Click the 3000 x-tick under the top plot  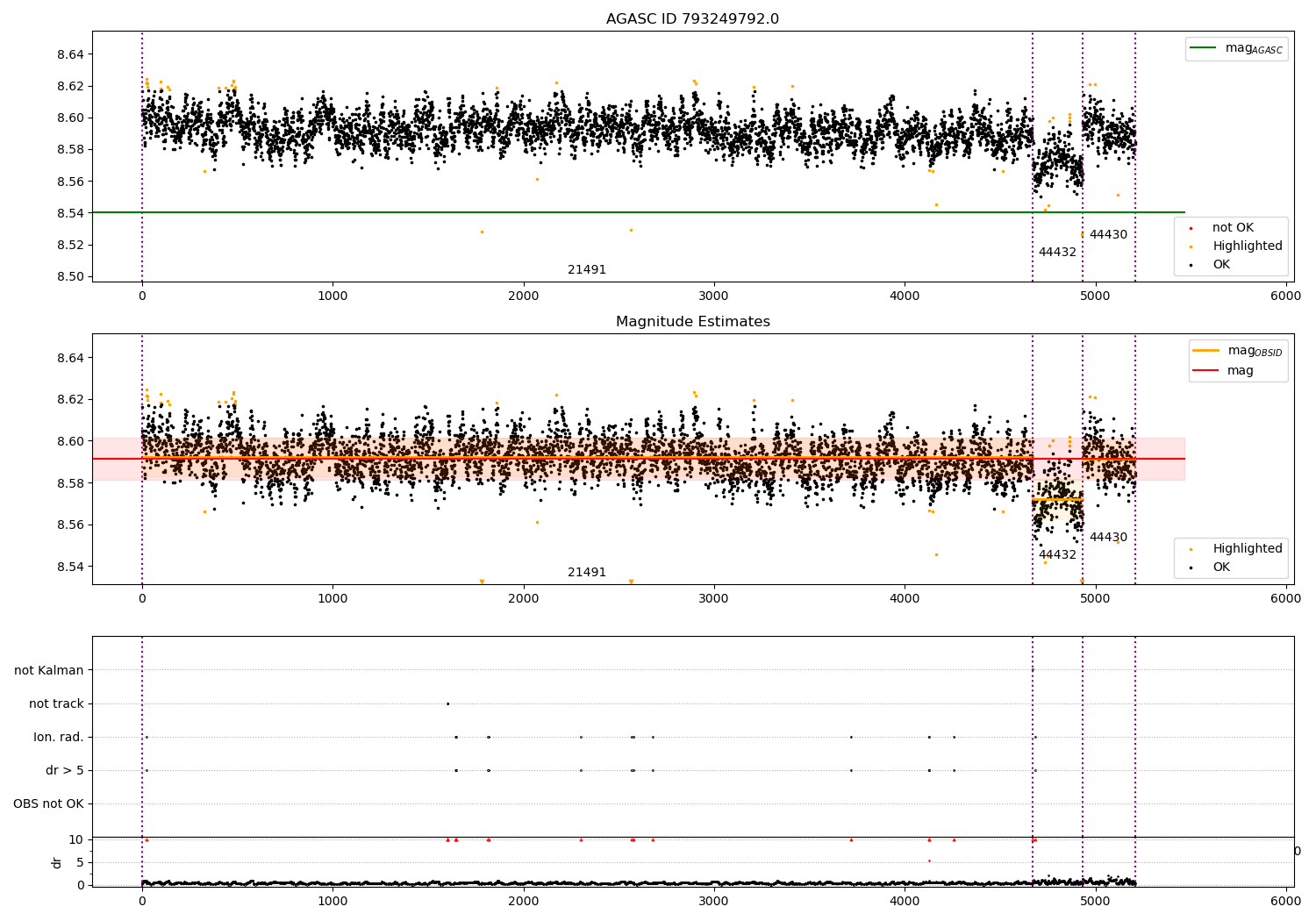pos(714,296)
